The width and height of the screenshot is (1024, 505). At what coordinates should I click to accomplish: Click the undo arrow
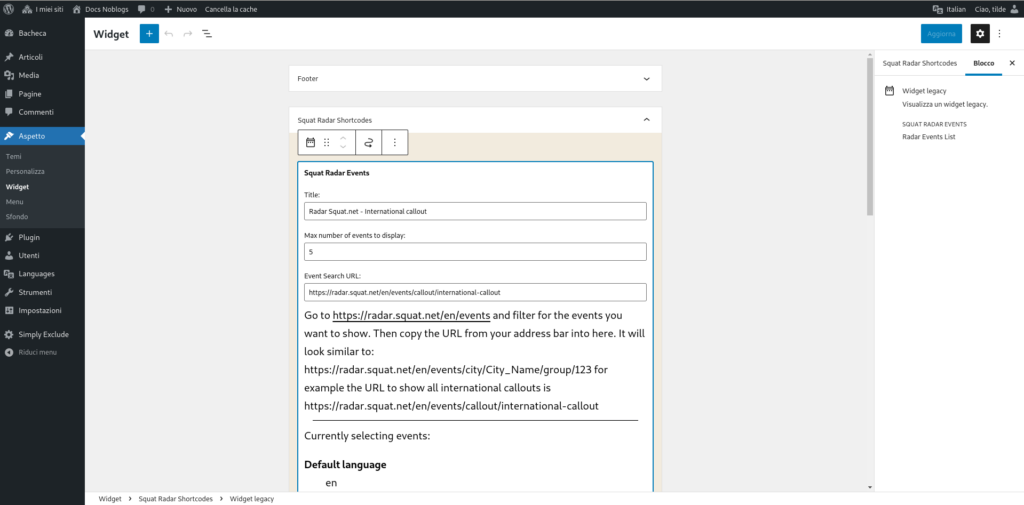pyautogui.click(x=168, y=33)
